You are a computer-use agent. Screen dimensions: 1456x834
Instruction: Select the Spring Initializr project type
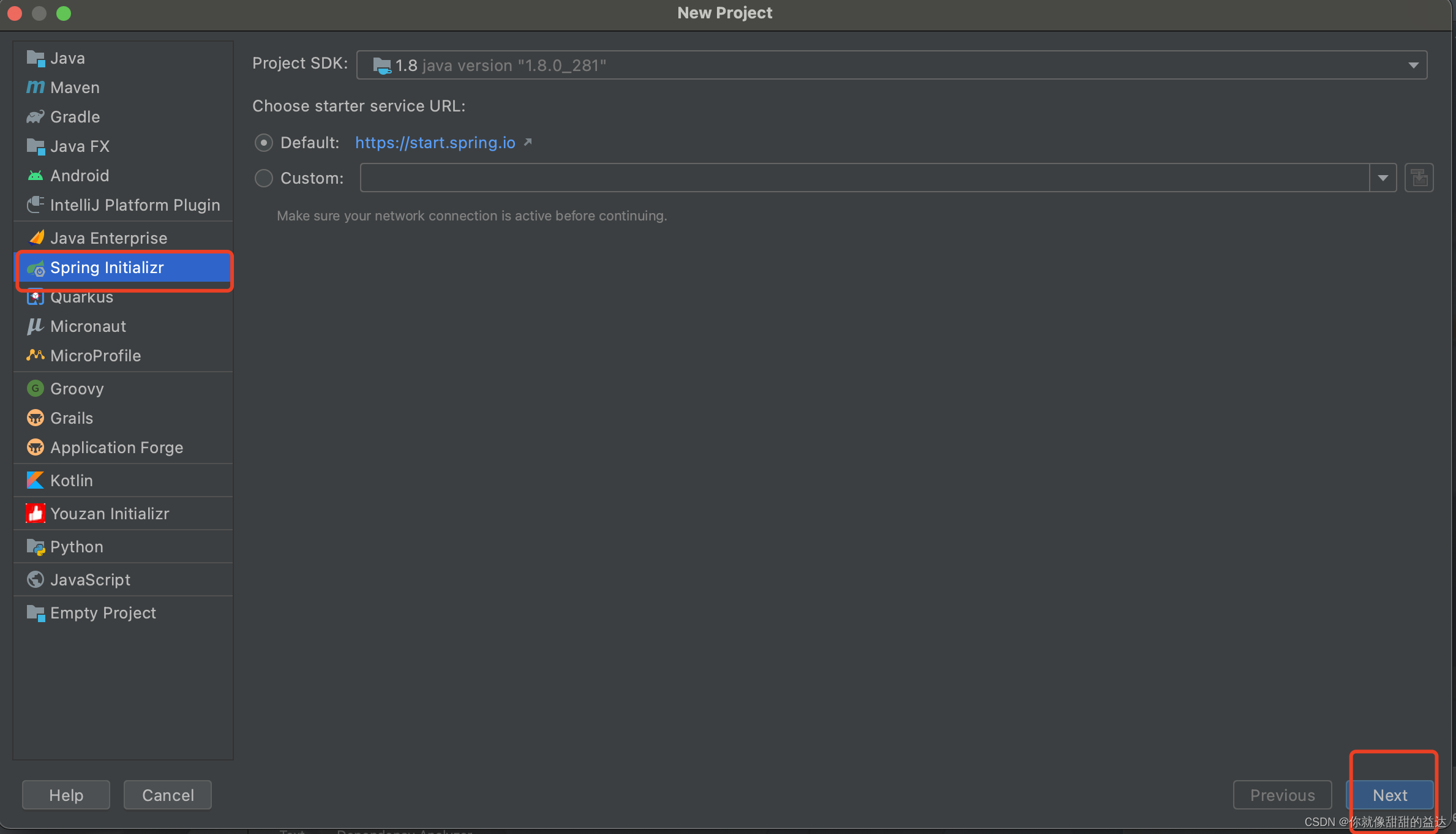(107, 267)
